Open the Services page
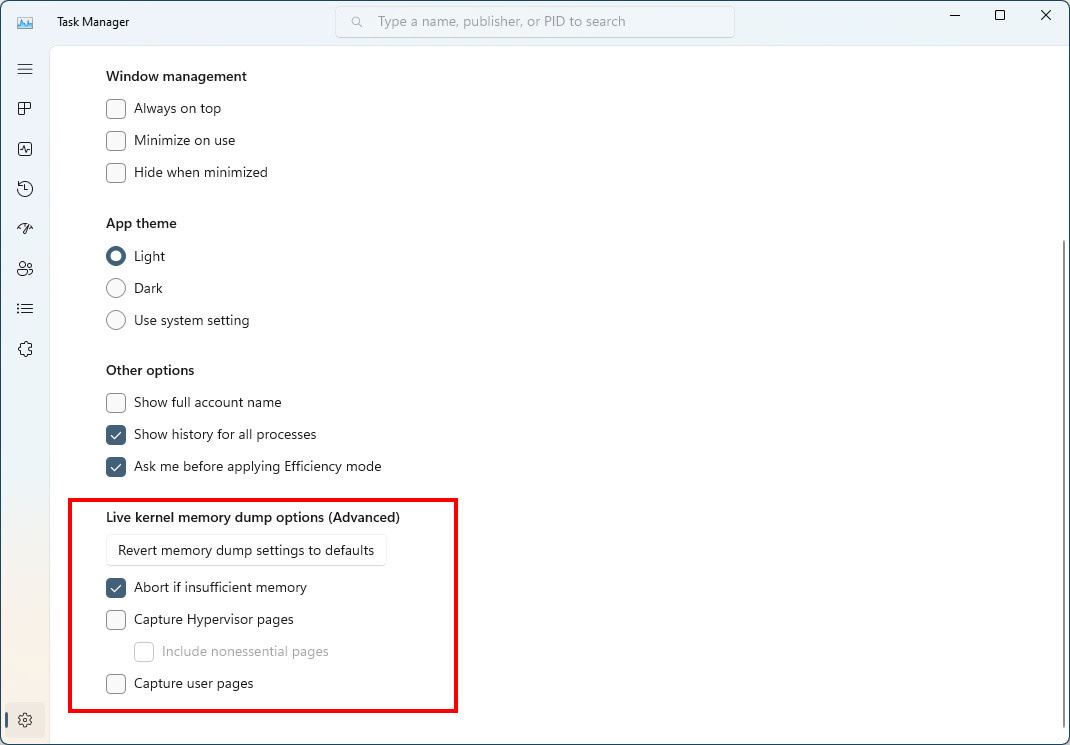 click(24, 348)
